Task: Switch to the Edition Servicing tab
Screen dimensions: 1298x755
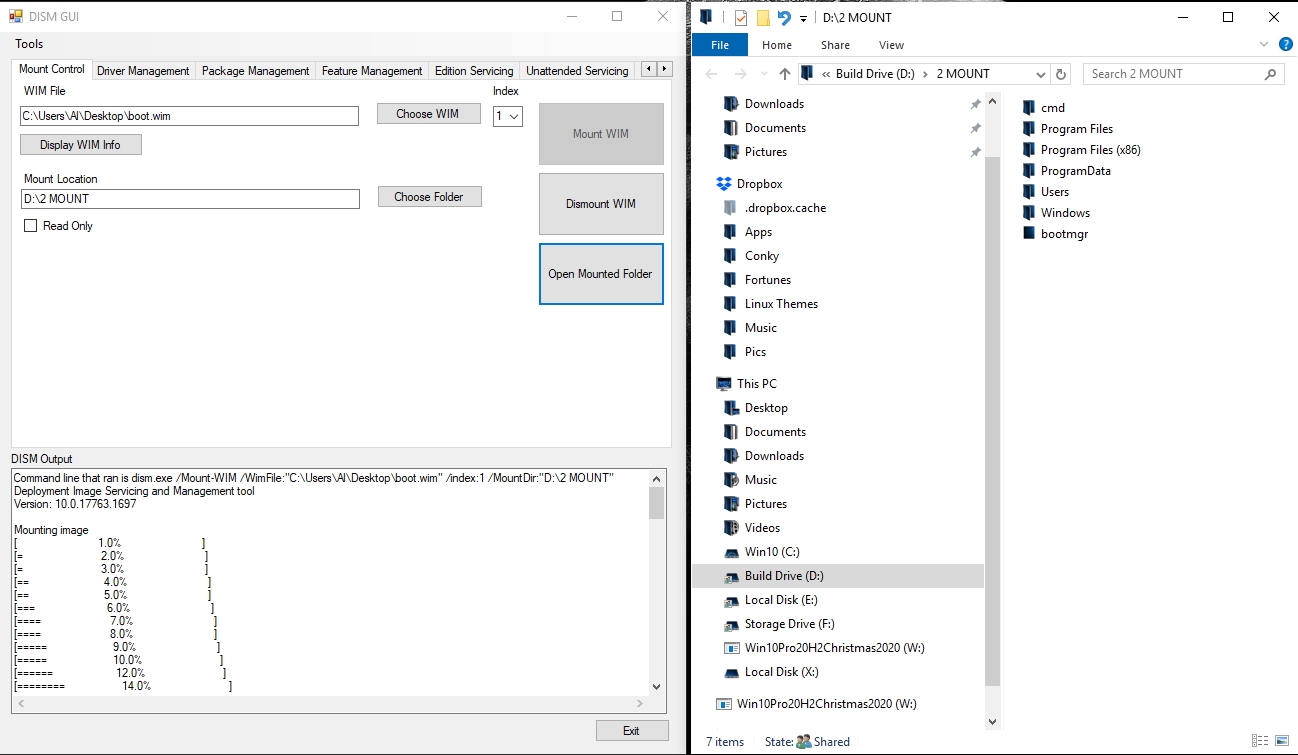Action: click(474, 71)
